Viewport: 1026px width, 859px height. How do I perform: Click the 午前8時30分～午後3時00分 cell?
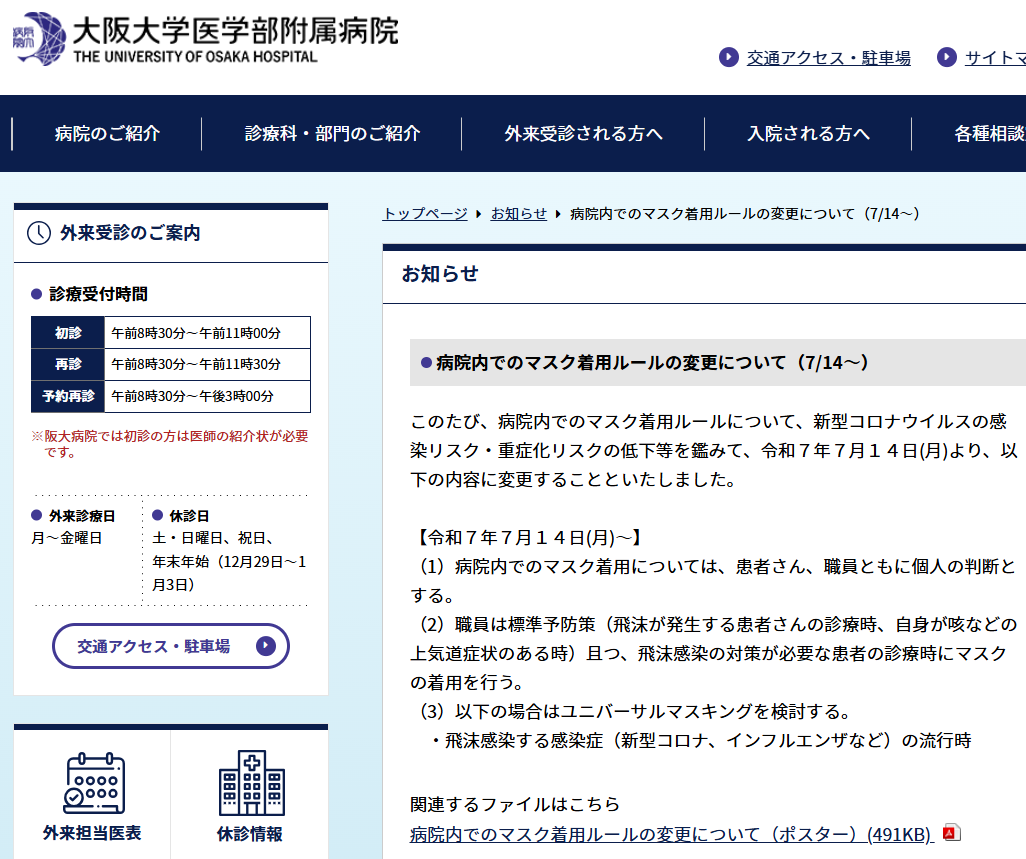[207, 396]
